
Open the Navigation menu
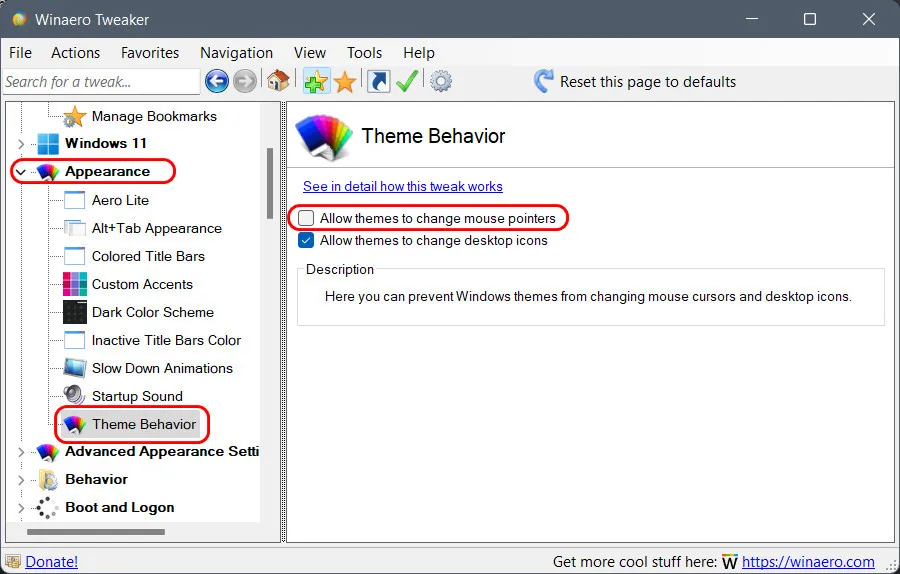[x=236, y=53]
